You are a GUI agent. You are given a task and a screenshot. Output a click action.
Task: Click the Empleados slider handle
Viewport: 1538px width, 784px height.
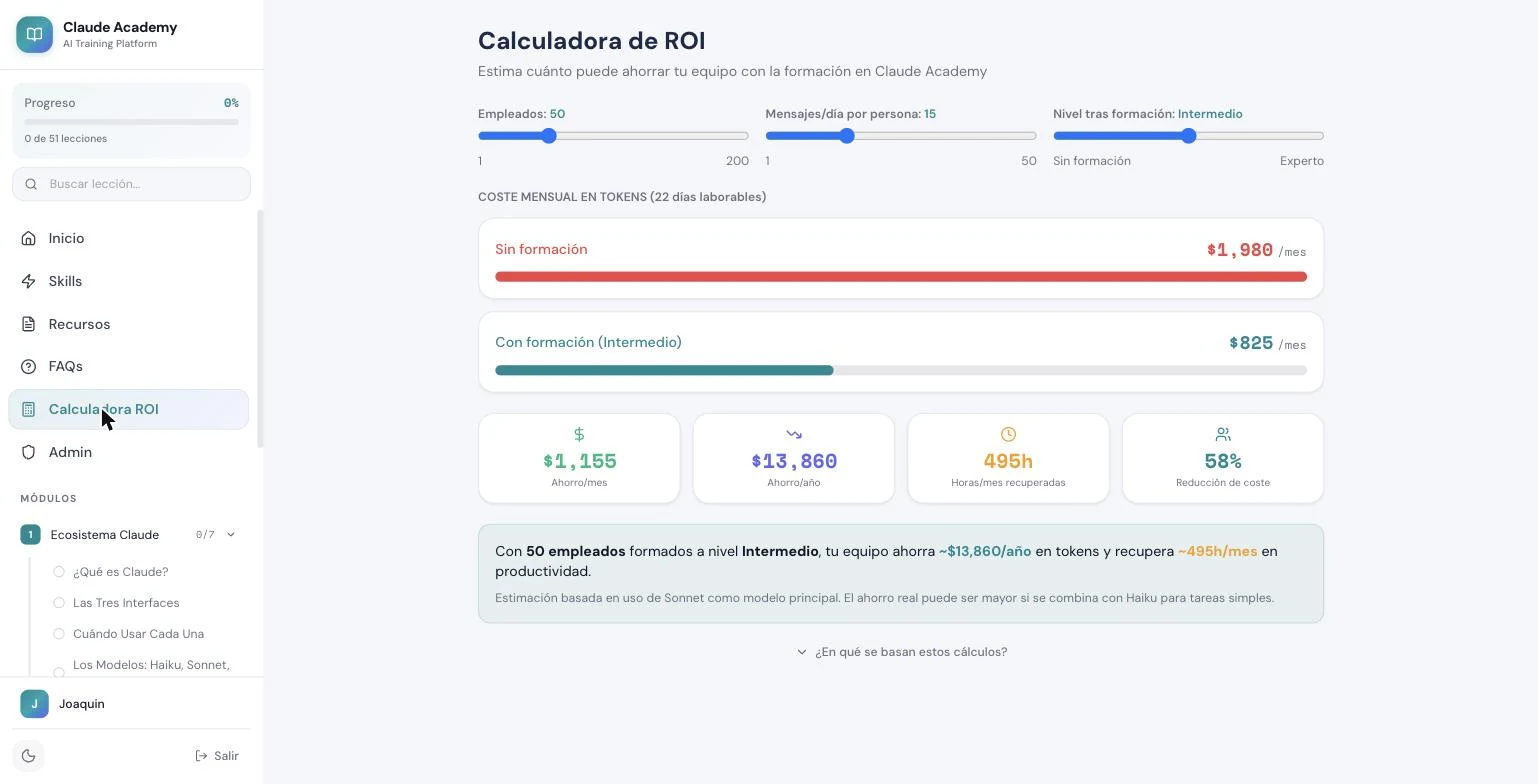549,136
